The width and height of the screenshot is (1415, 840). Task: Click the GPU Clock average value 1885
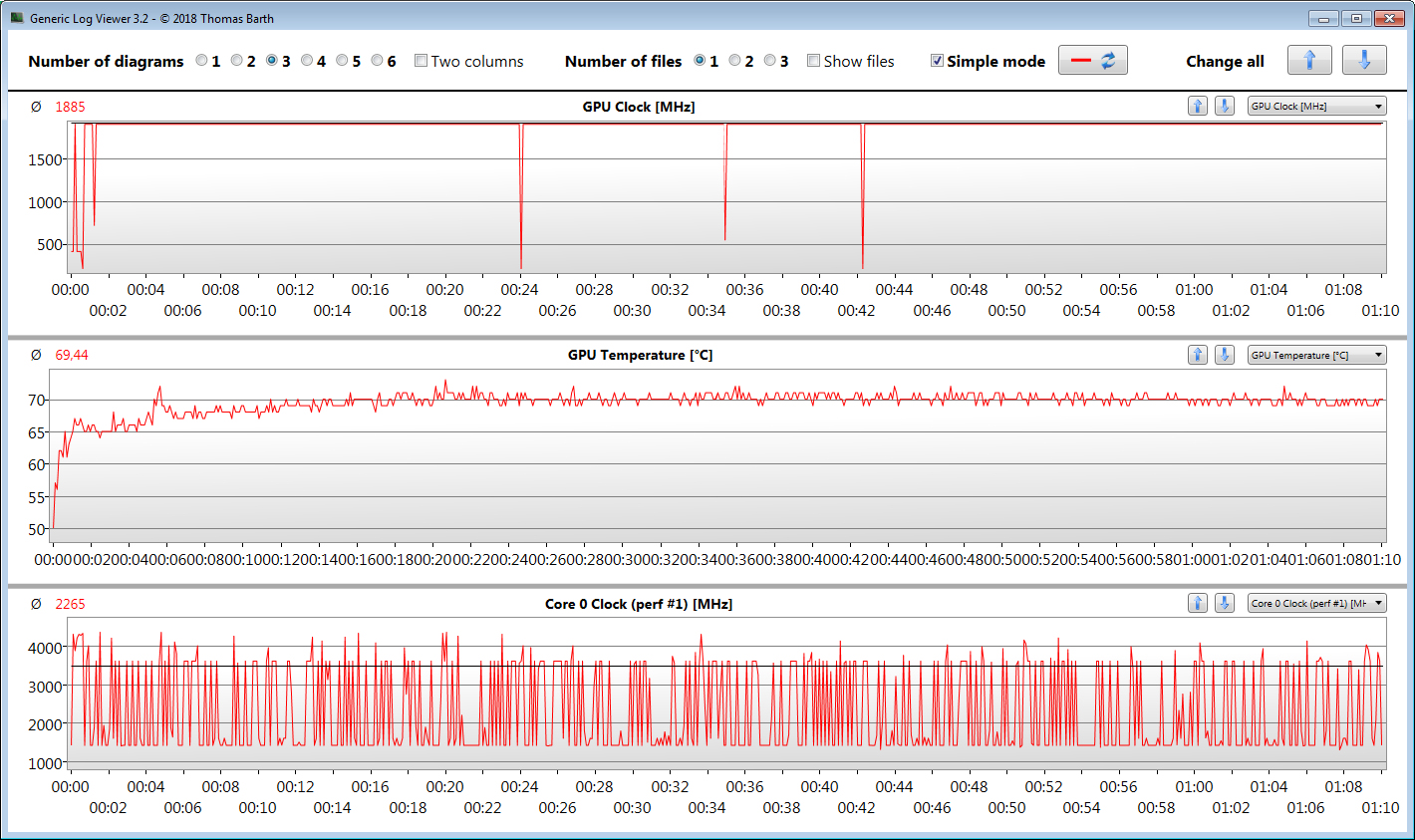point(70,107)
